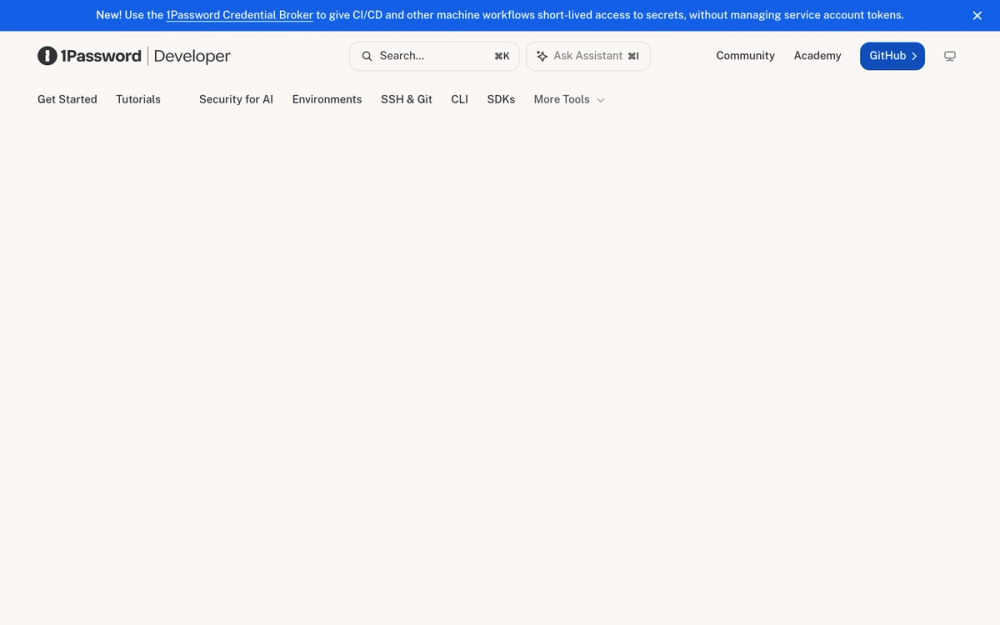The height and width of the screenshot is (625, 1000).
Task: Select the CLI navigation item
Action: (459, 99)
